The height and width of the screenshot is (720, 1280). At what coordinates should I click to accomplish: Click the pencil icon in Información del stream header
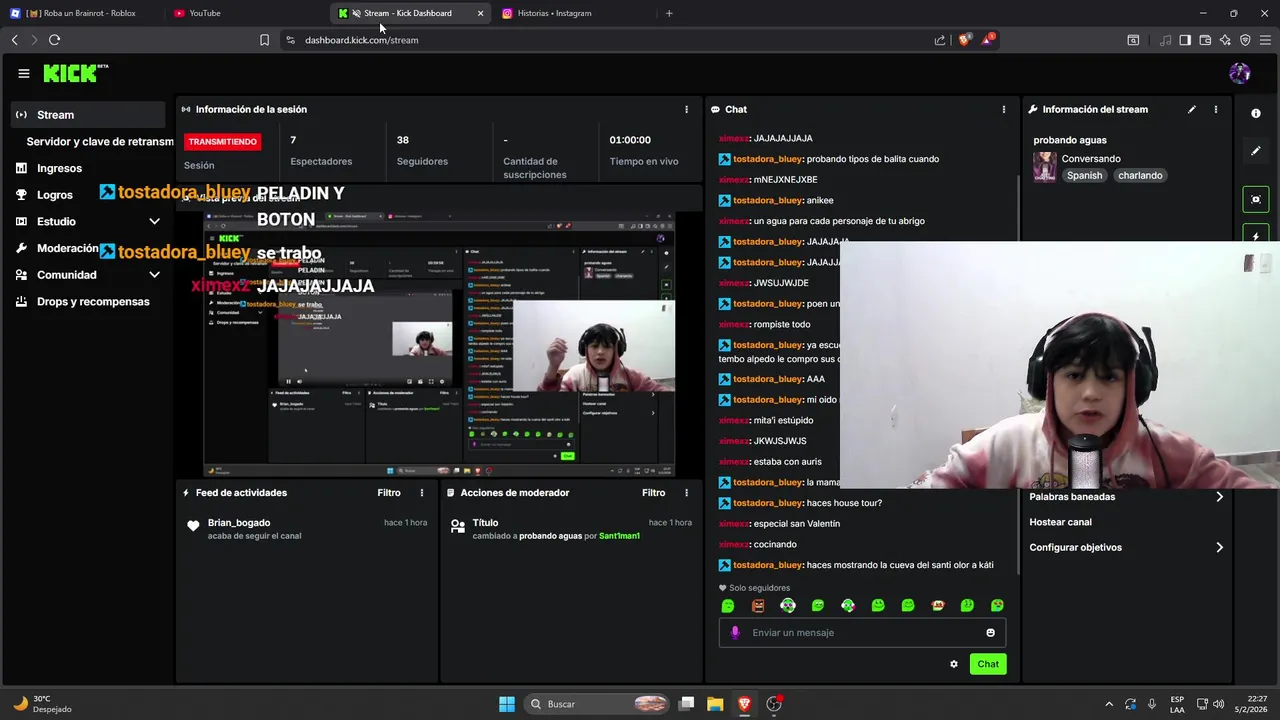1192,109
